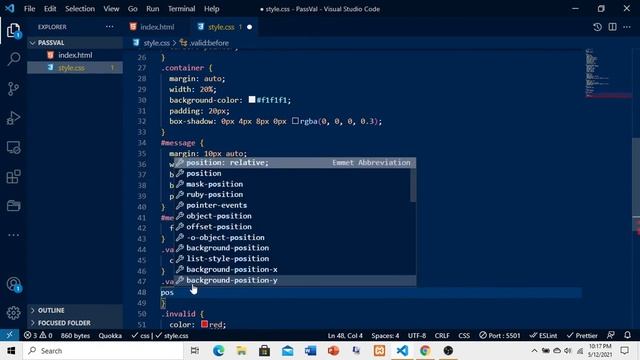Open Microsoft Word from the taskbar
The width and height of the screenshot is (640, 360).
tap(310, 351)
